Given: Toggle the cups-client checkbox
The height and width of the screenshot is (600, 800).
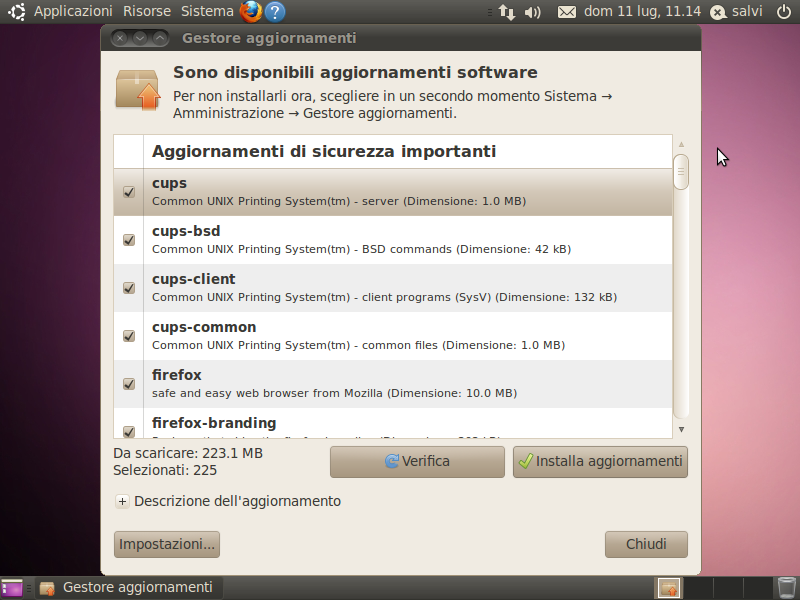Looking at the screenshot, I should 129,288.
